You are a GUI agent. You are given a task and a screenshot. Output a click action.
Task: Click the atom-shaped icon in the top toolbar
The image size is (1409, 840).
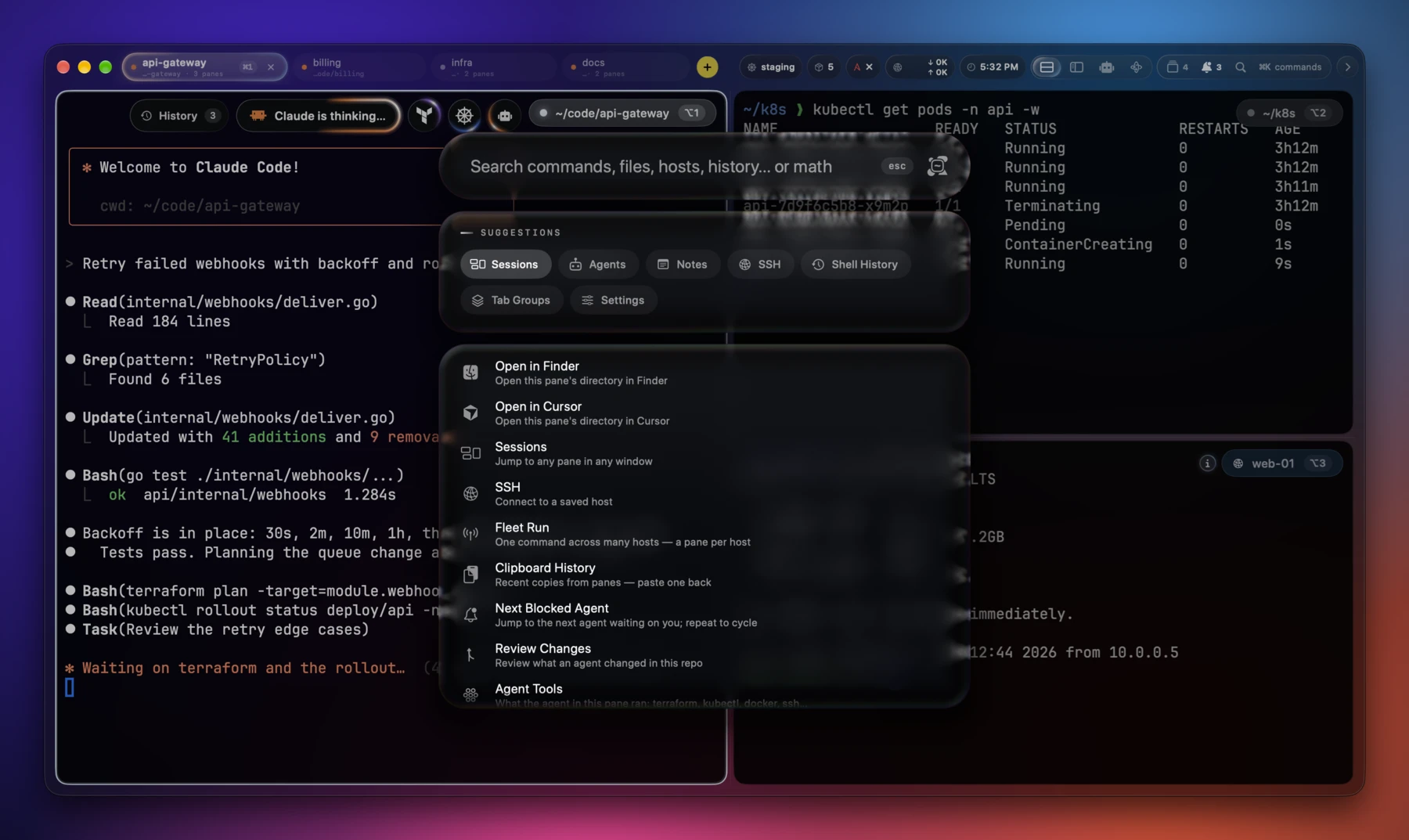(x=1136, y=67)
